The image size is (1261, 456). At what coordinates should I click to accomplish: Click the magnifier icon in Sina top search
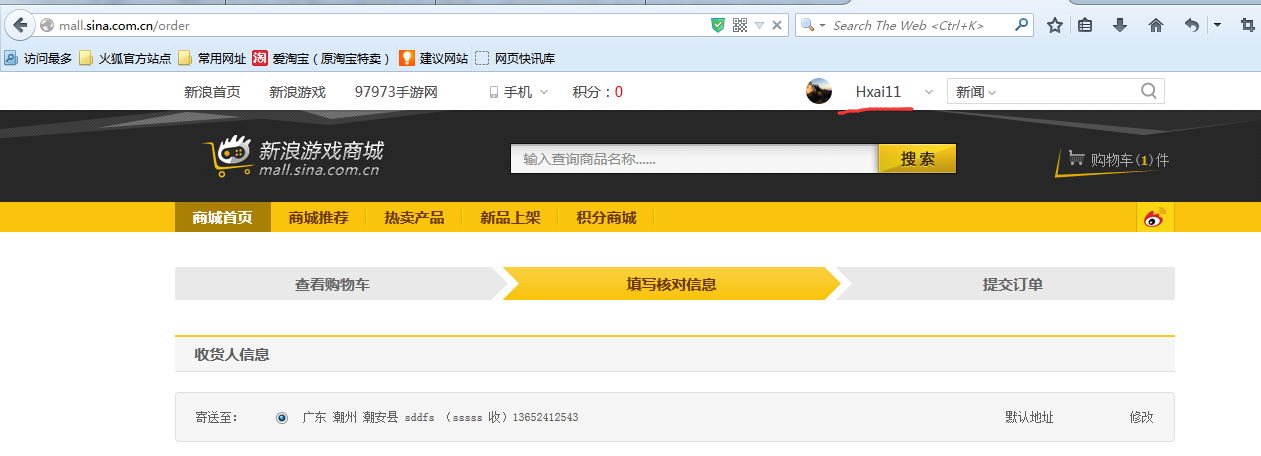click(x=1150, y=91)
